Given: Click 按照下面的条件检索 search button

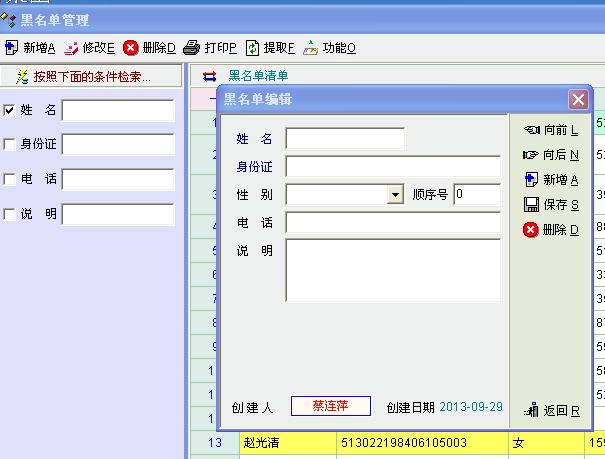Looking at the screenshot, I should point(91,76).
